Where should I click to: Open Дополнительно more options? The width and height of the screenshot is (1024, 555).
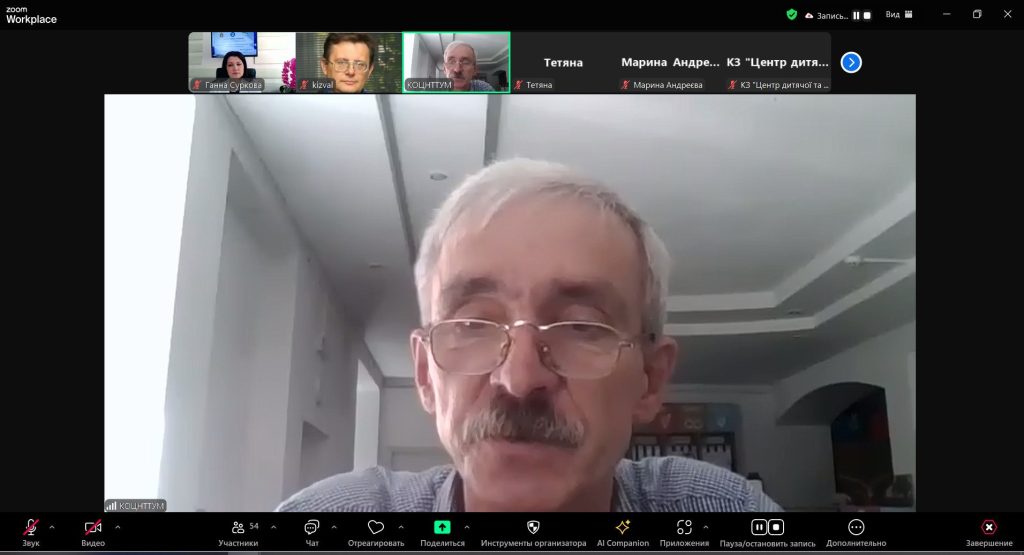(856, 528)
